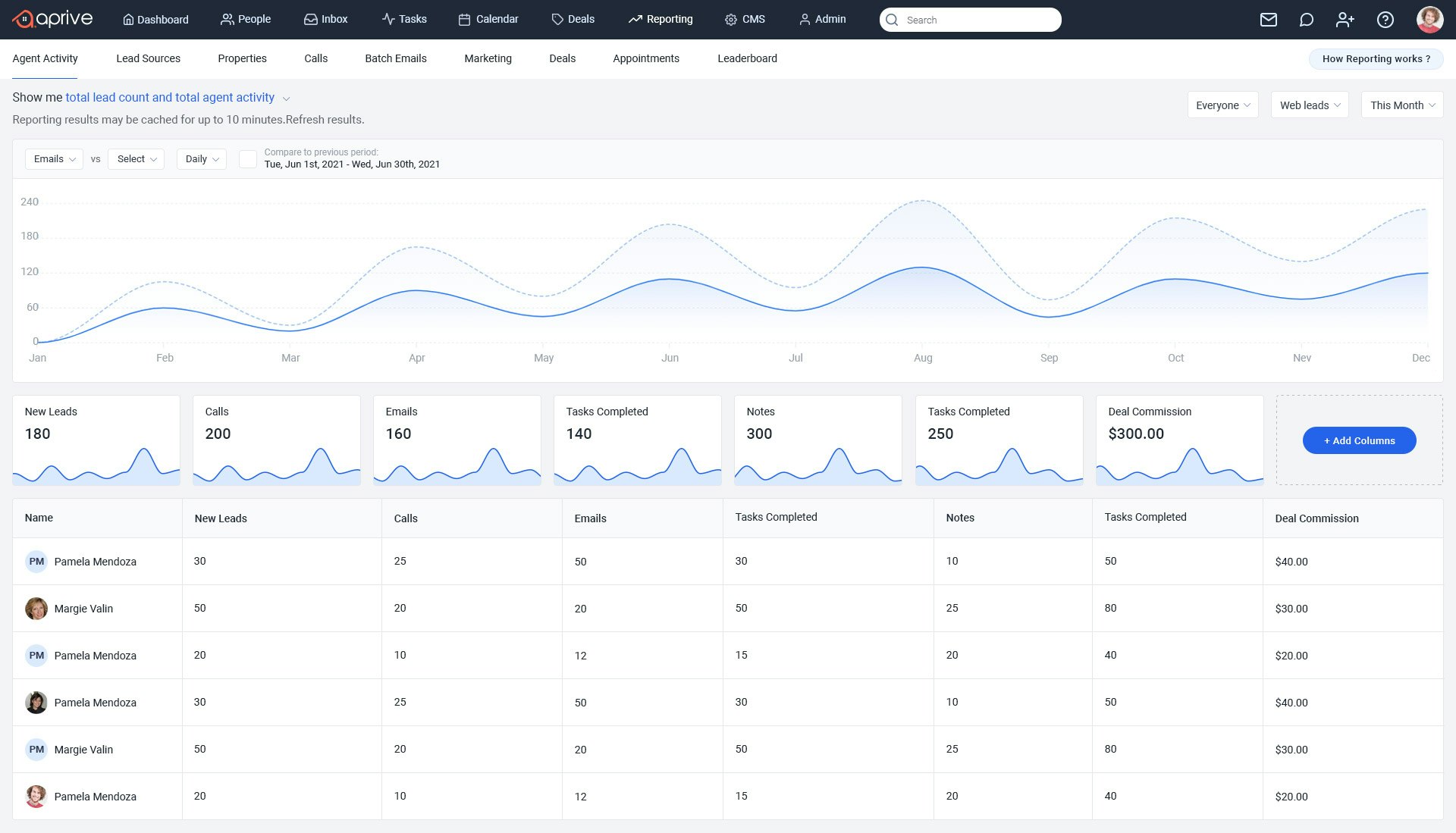Click total lead count report link
Viewport: 1456px width, 833px height.
pos(170,97)
